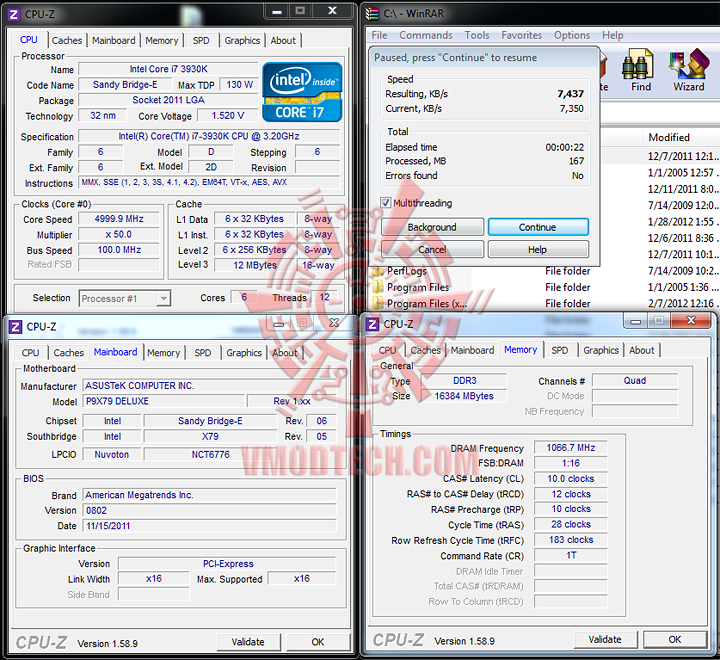Open the Processor #1 selection dropdown

pyautogui.click(x=124, y=299)
